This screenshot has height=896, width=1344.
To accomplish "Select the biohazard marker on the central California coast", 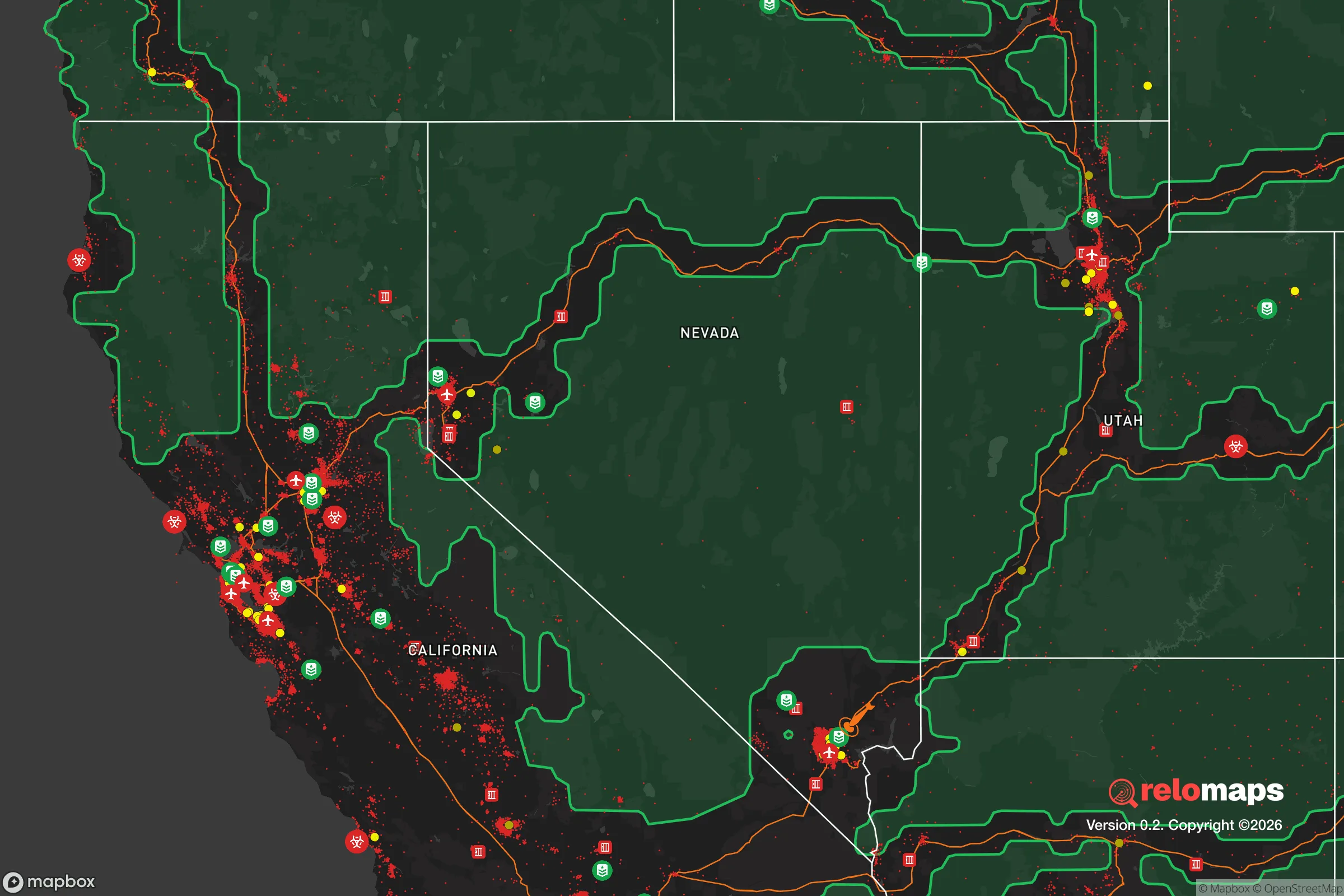I will (x=357, y=841).
